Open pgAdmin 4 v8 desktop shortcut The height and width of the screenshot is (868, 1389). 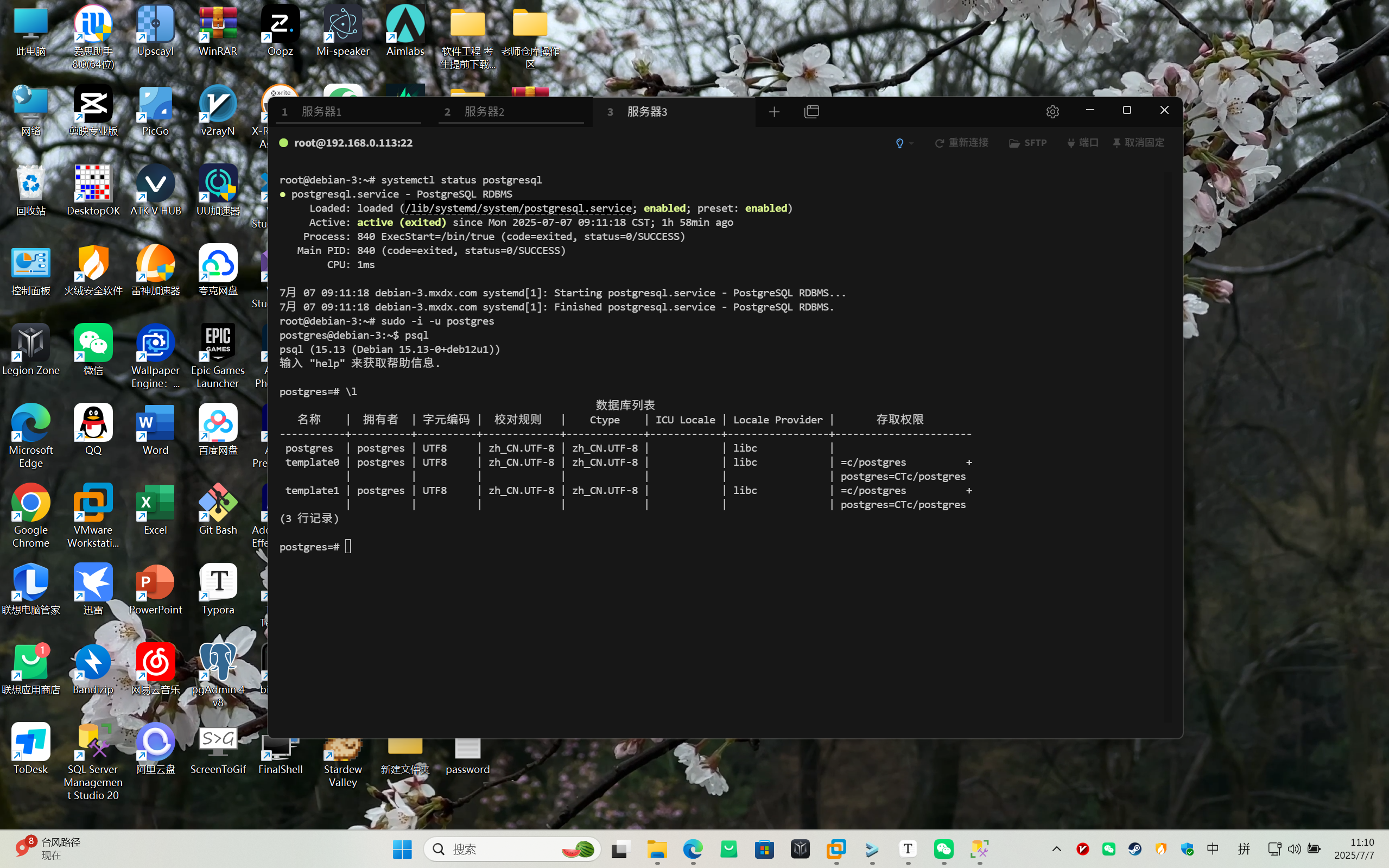(218, 676)
